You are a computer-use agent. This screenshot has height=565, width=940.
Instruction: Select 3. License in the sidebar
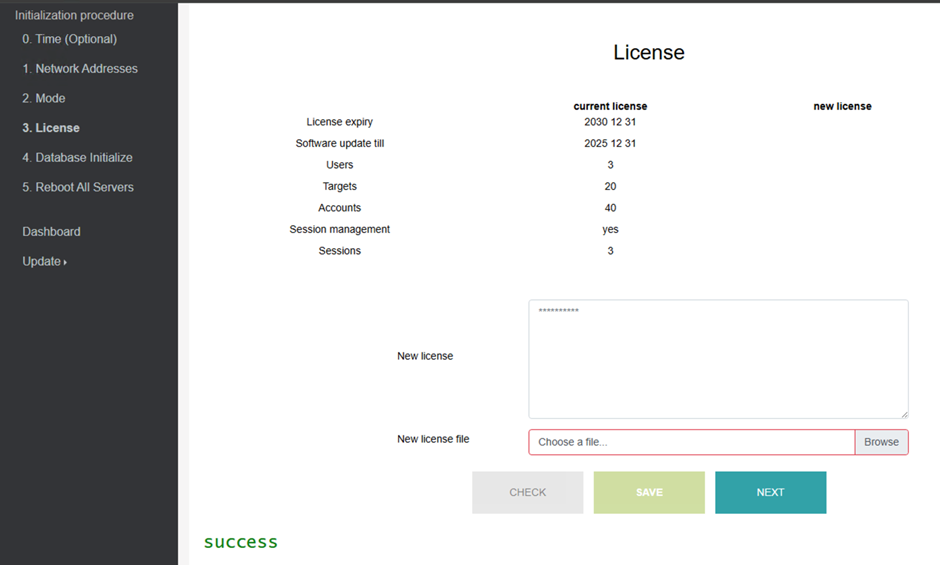(x=51, y=128)
